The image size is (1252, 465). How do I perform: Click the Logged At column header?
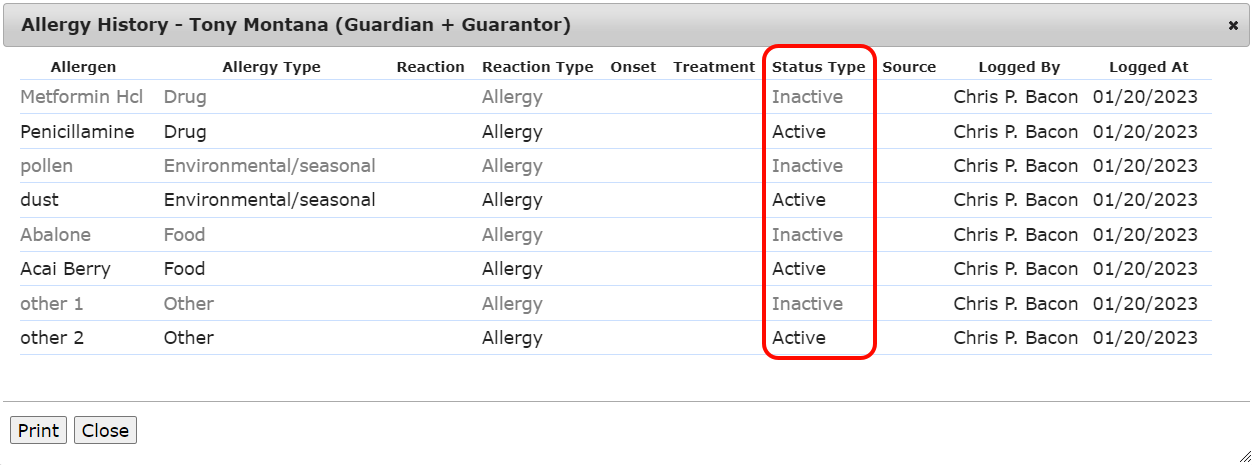coord(1148,67)
